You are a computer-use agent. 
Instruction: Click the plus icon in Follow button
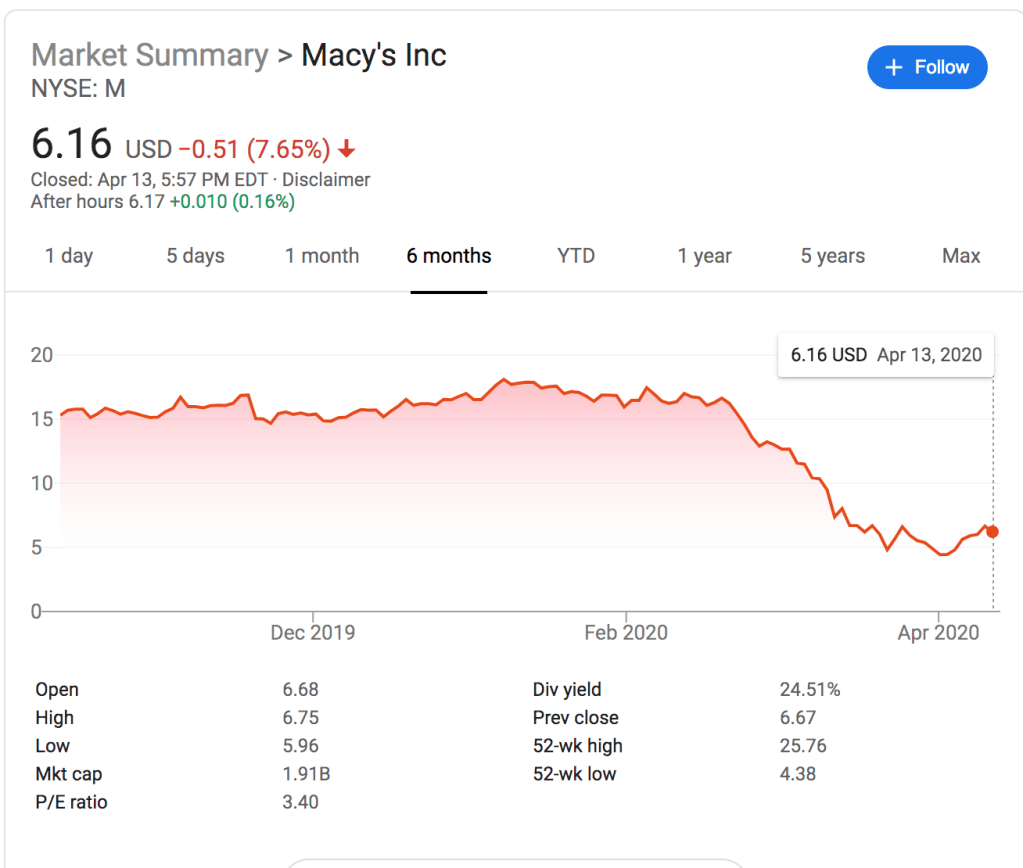895,68
